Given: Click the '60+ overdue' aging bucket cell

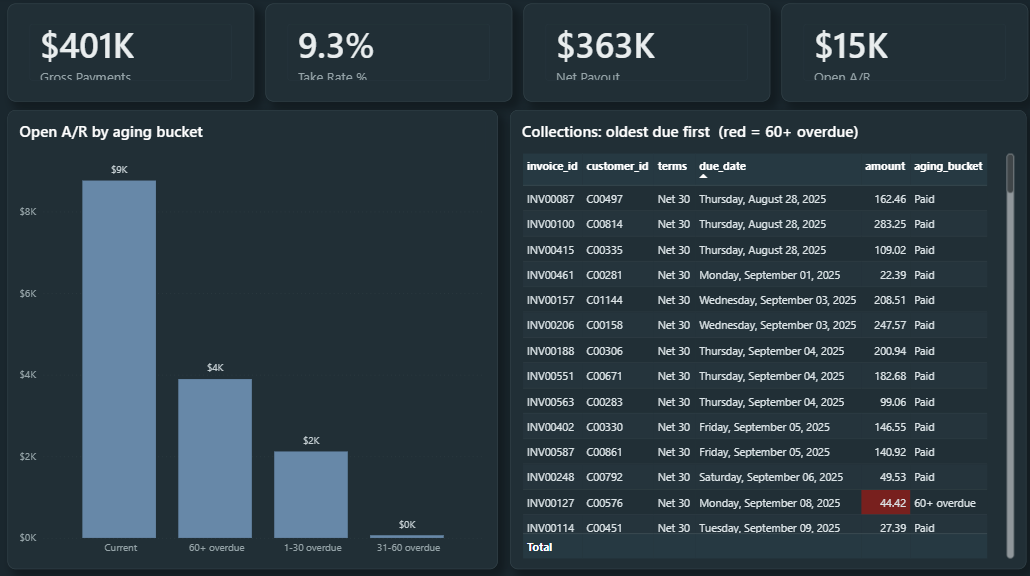Looking at the screenshot, I should tap(945, 503).
